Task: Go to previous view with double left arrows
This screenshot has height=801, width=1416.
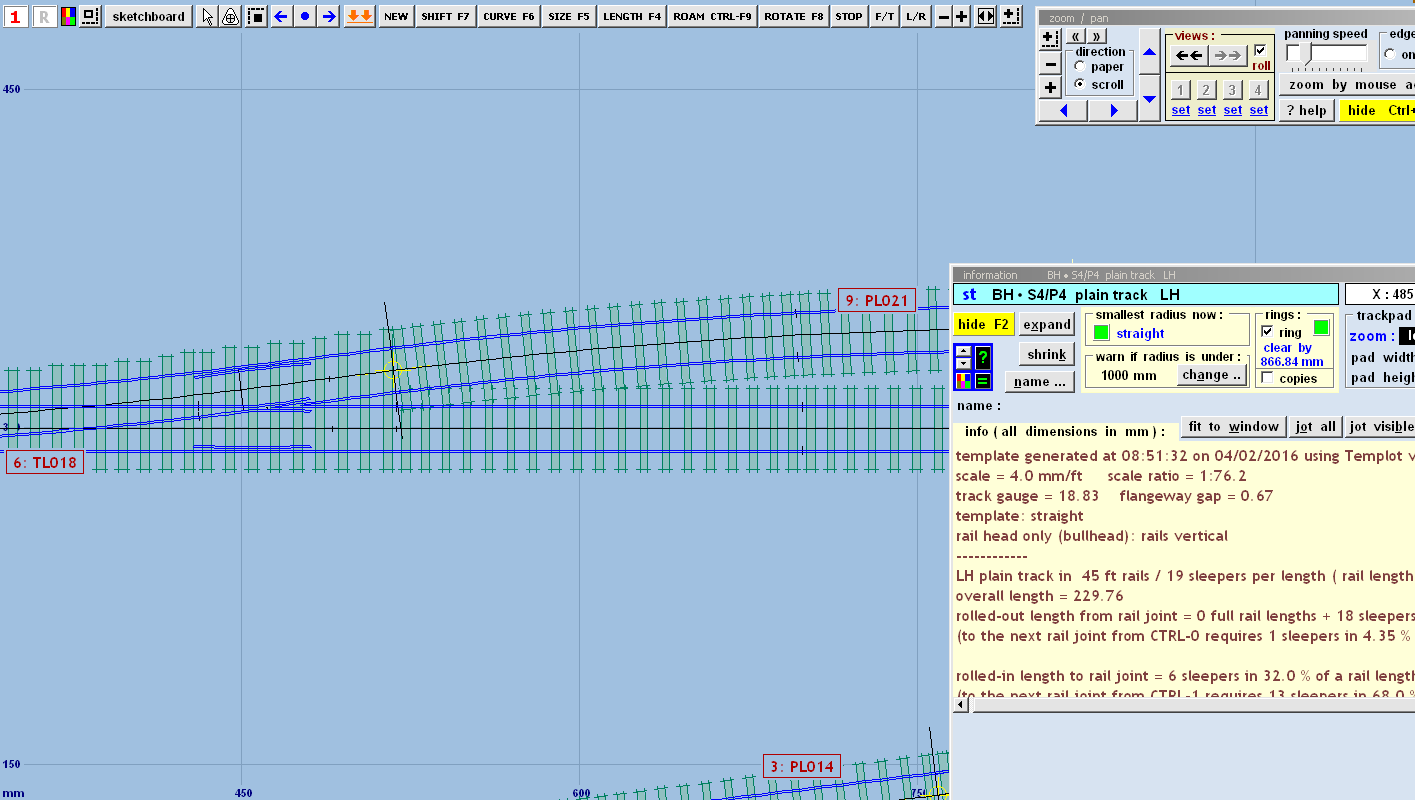Action: pos(1189,56)
